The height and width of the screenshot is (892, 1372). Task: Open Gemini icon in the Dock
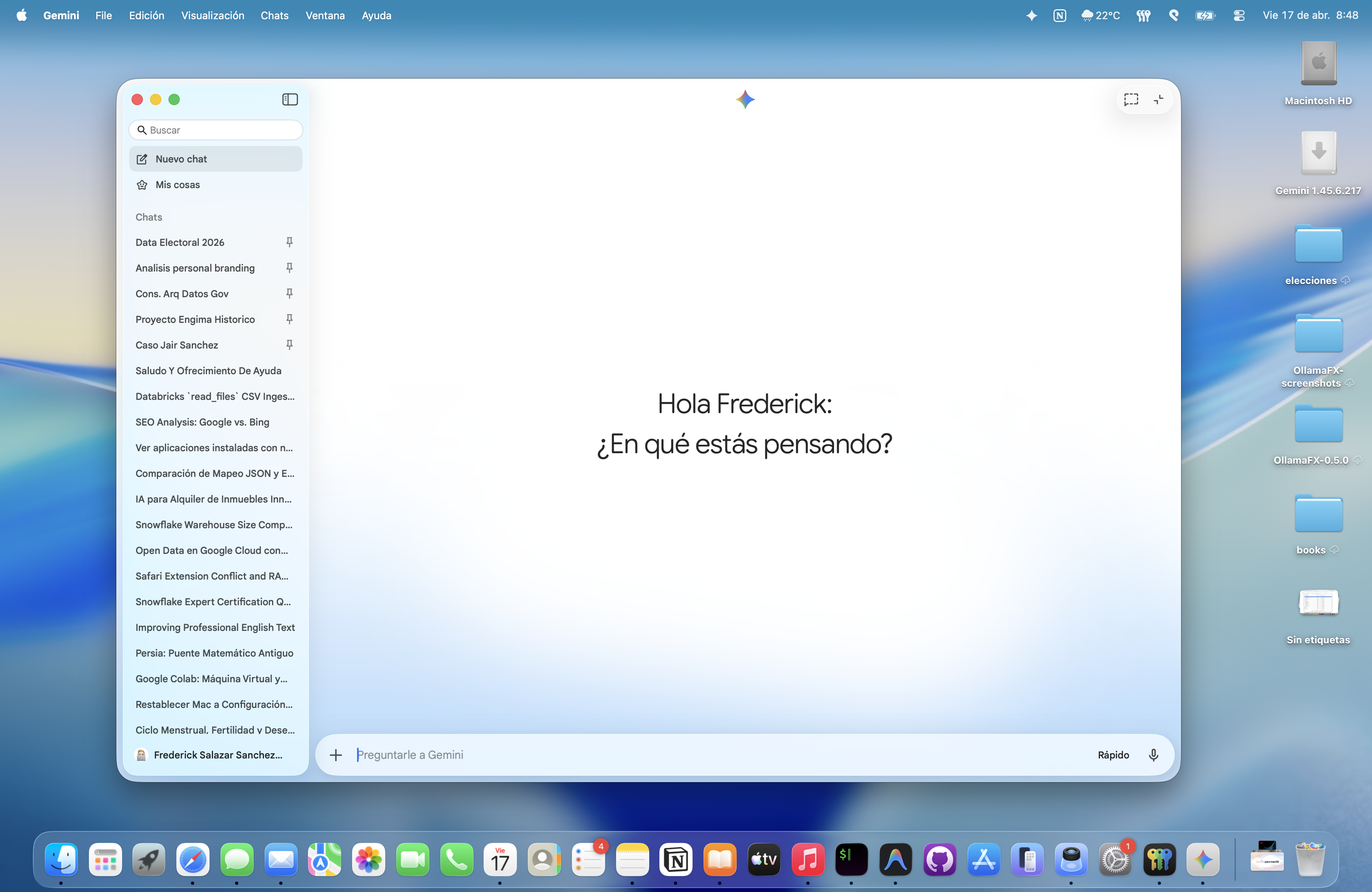click(1203, 859)
